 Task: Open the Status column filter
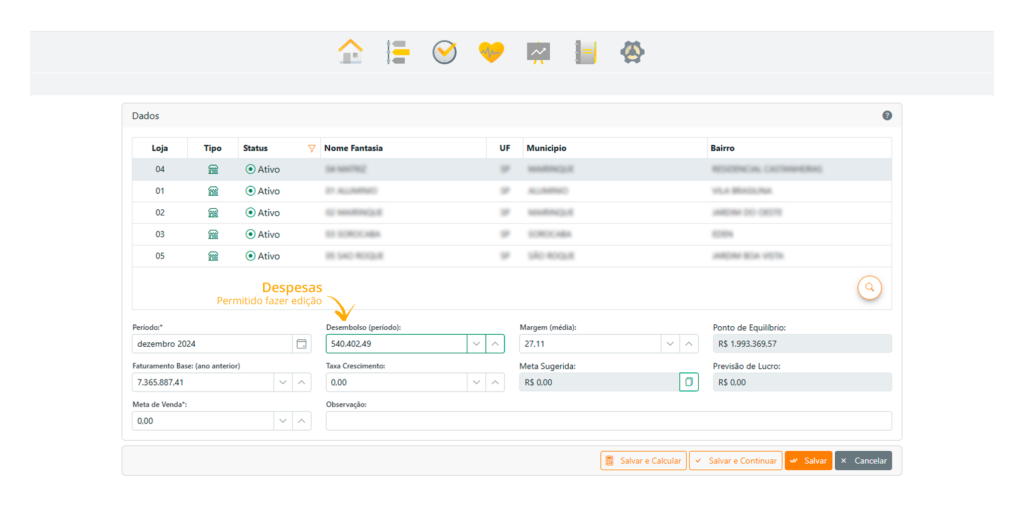[x=311, y=148]
